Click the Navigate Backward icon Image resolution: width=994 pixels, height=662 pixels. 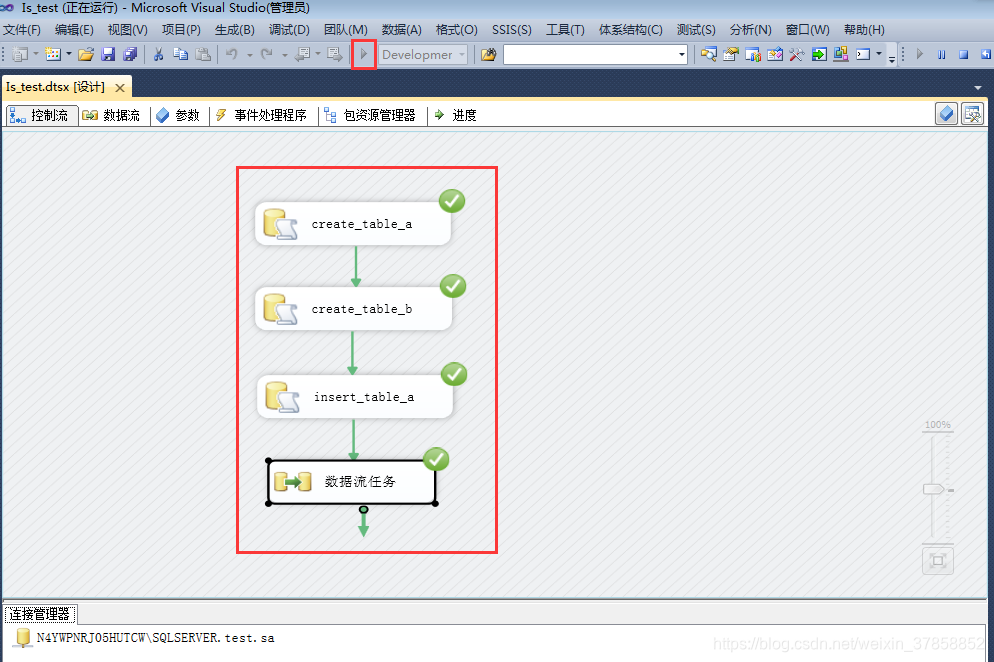303,55
